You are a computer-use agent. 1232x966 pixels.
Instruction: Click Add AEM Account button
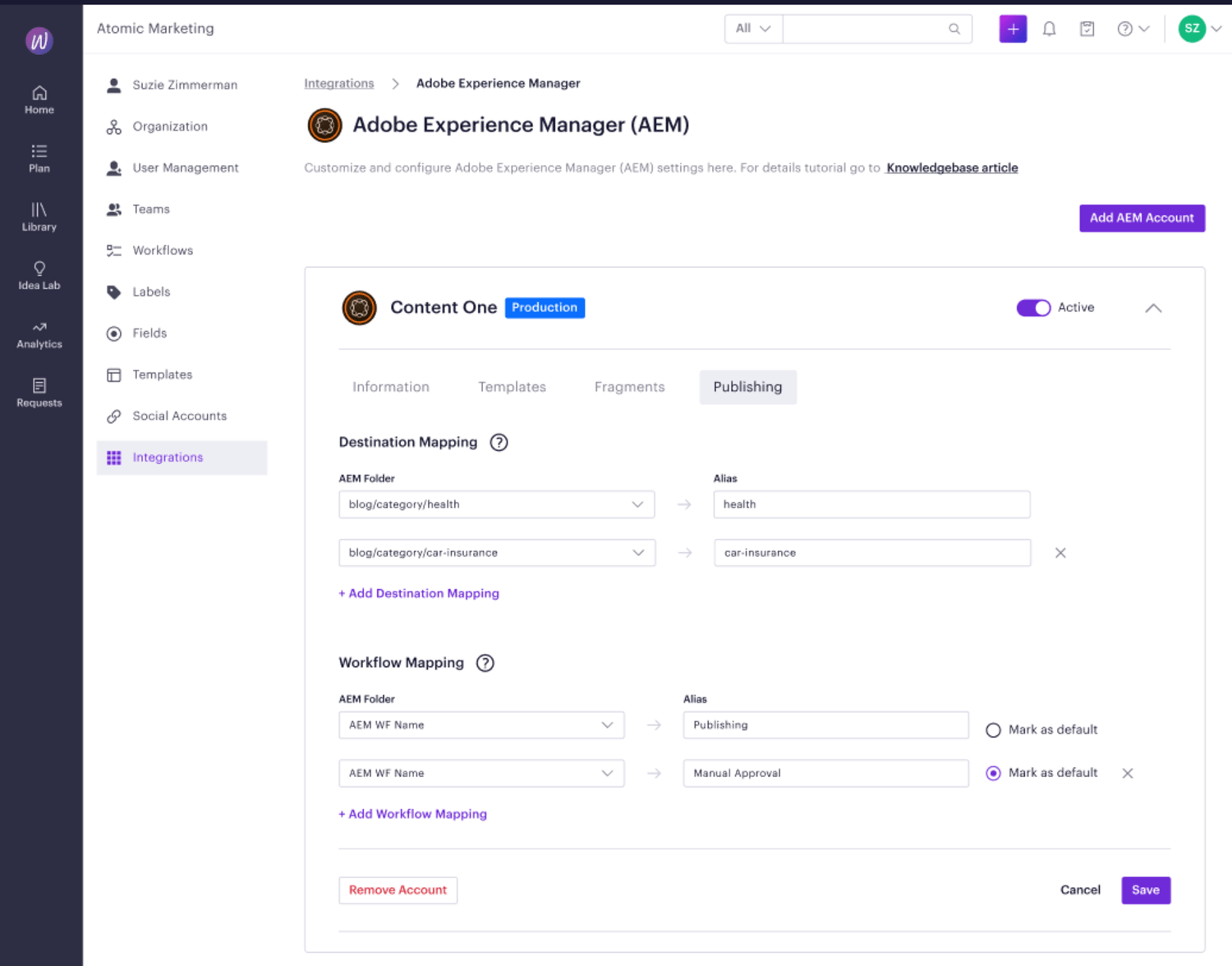(x=1142, y=218)
